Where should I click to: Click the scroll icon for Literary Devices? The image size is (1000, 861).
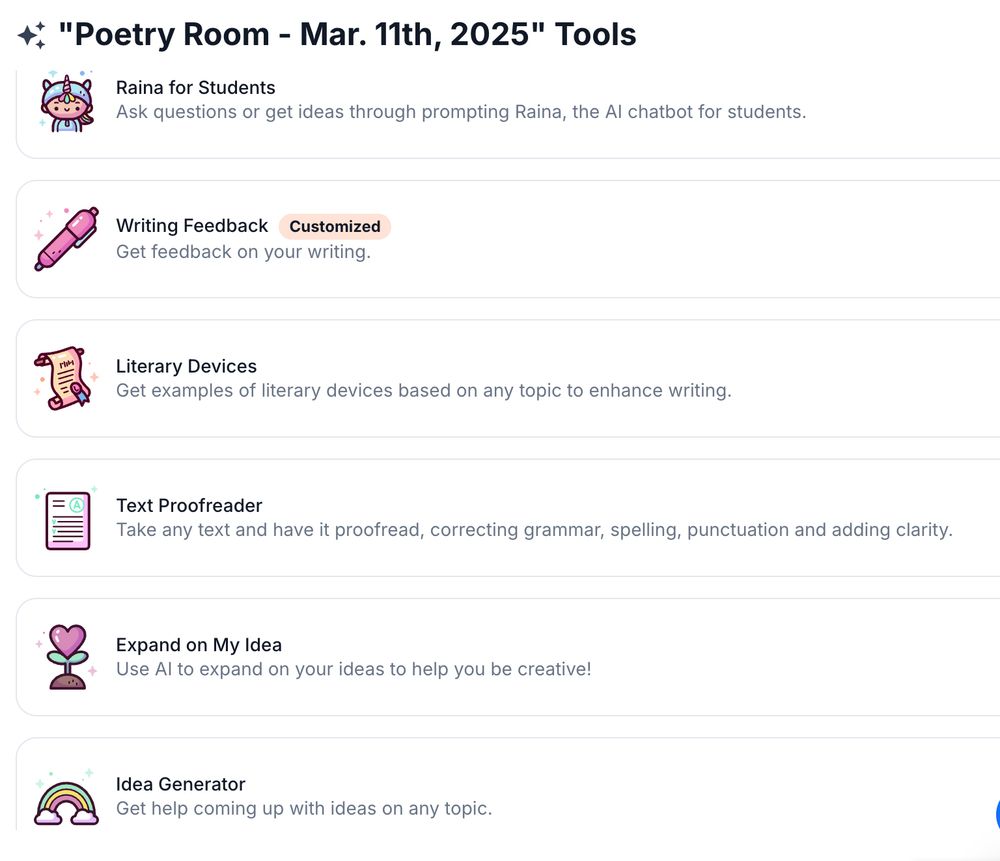(x=66, y=378)
